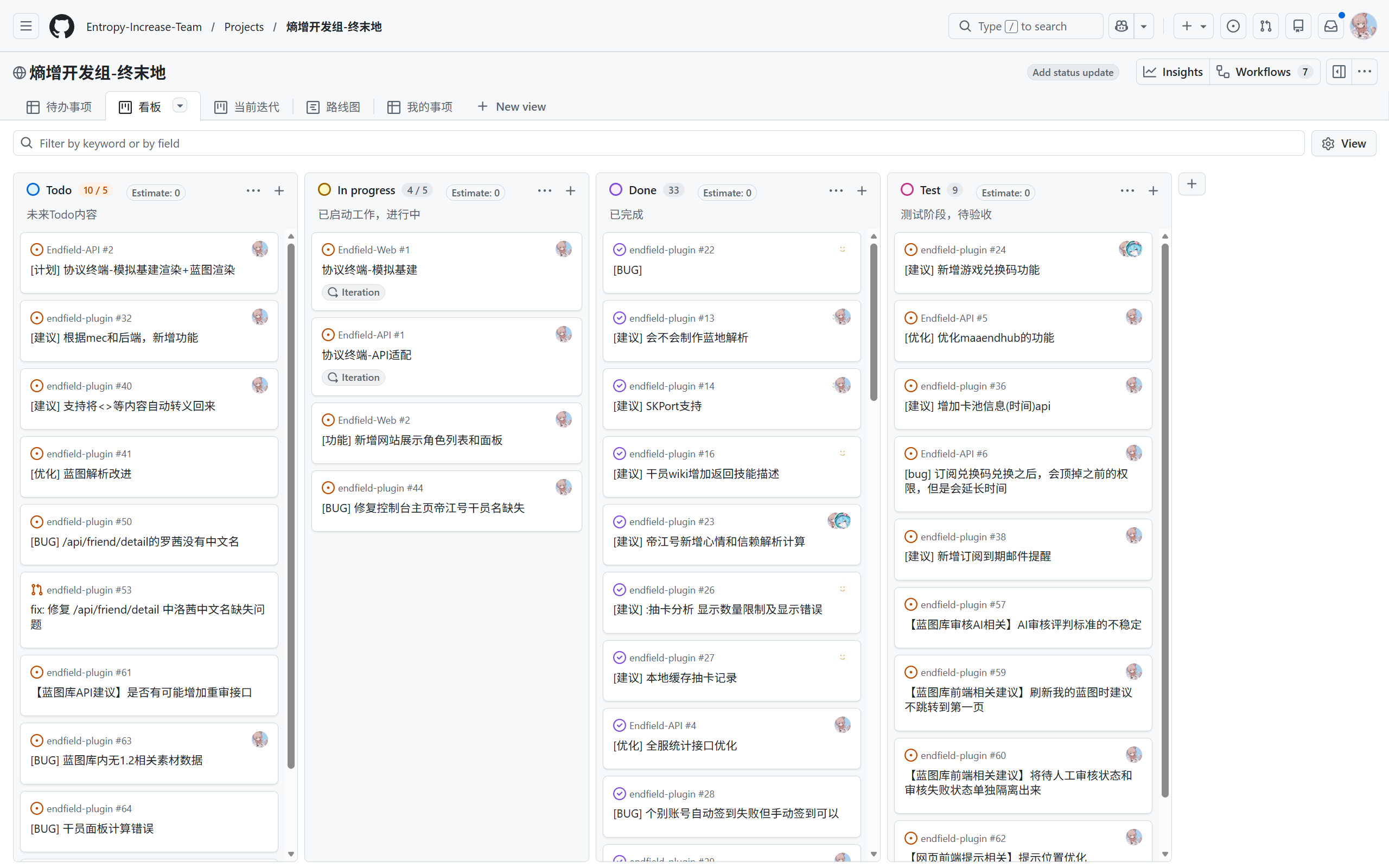Open View settings dropdown

(x=1343, y=144)
